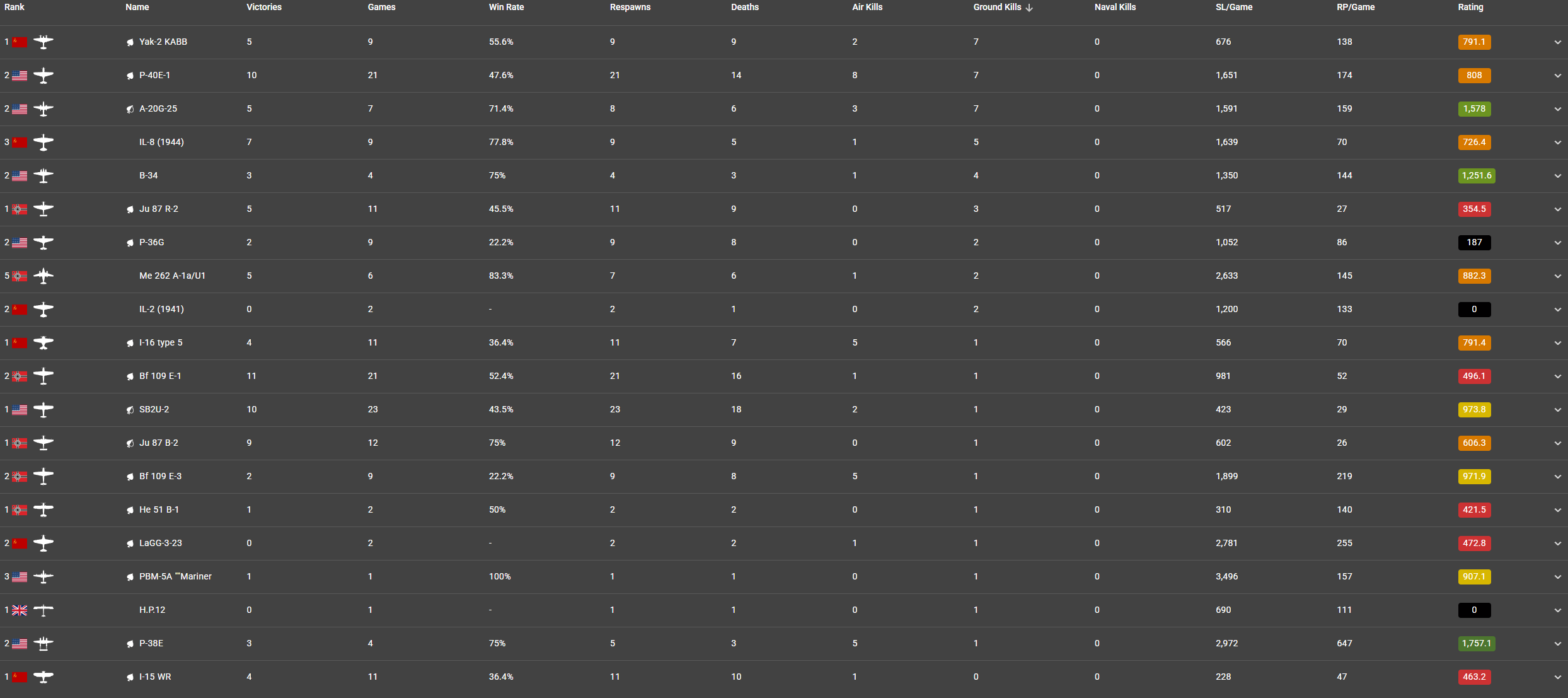Sort table by Rank column
The height and width of the screenshot is (698, 1568).
[x=14, y=7]
